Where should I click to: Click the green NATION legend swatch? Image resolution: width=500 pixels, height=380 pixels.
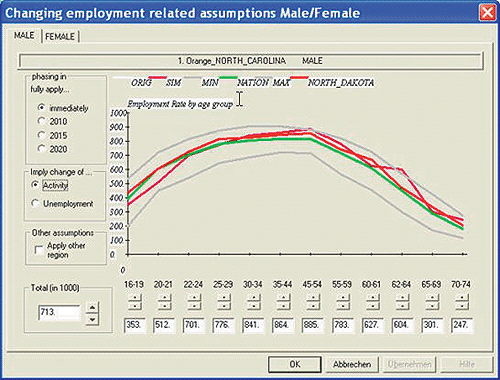[228, 78]
